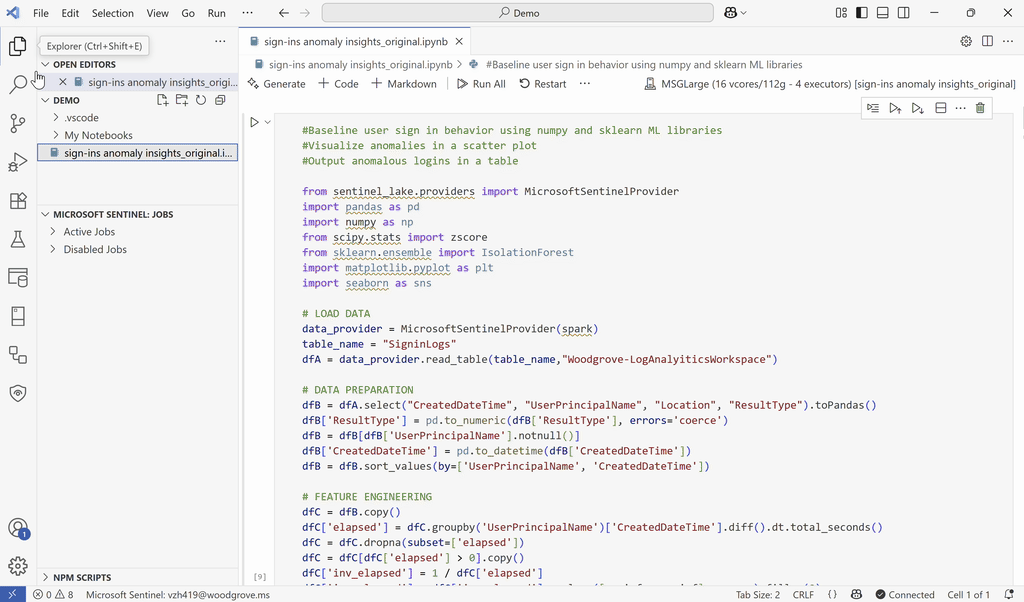Open the Go menu
The image size is (1024, 602).
click(188, 12)
